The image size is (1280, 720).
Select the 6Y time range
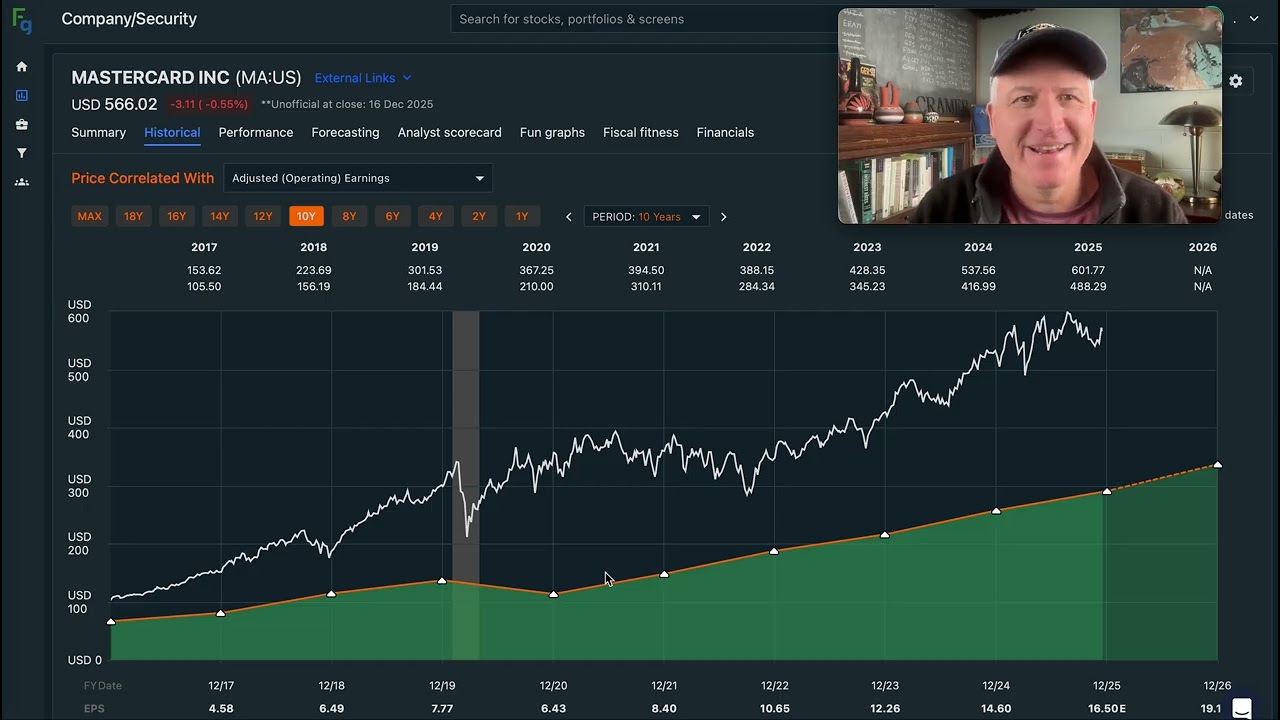392,217
